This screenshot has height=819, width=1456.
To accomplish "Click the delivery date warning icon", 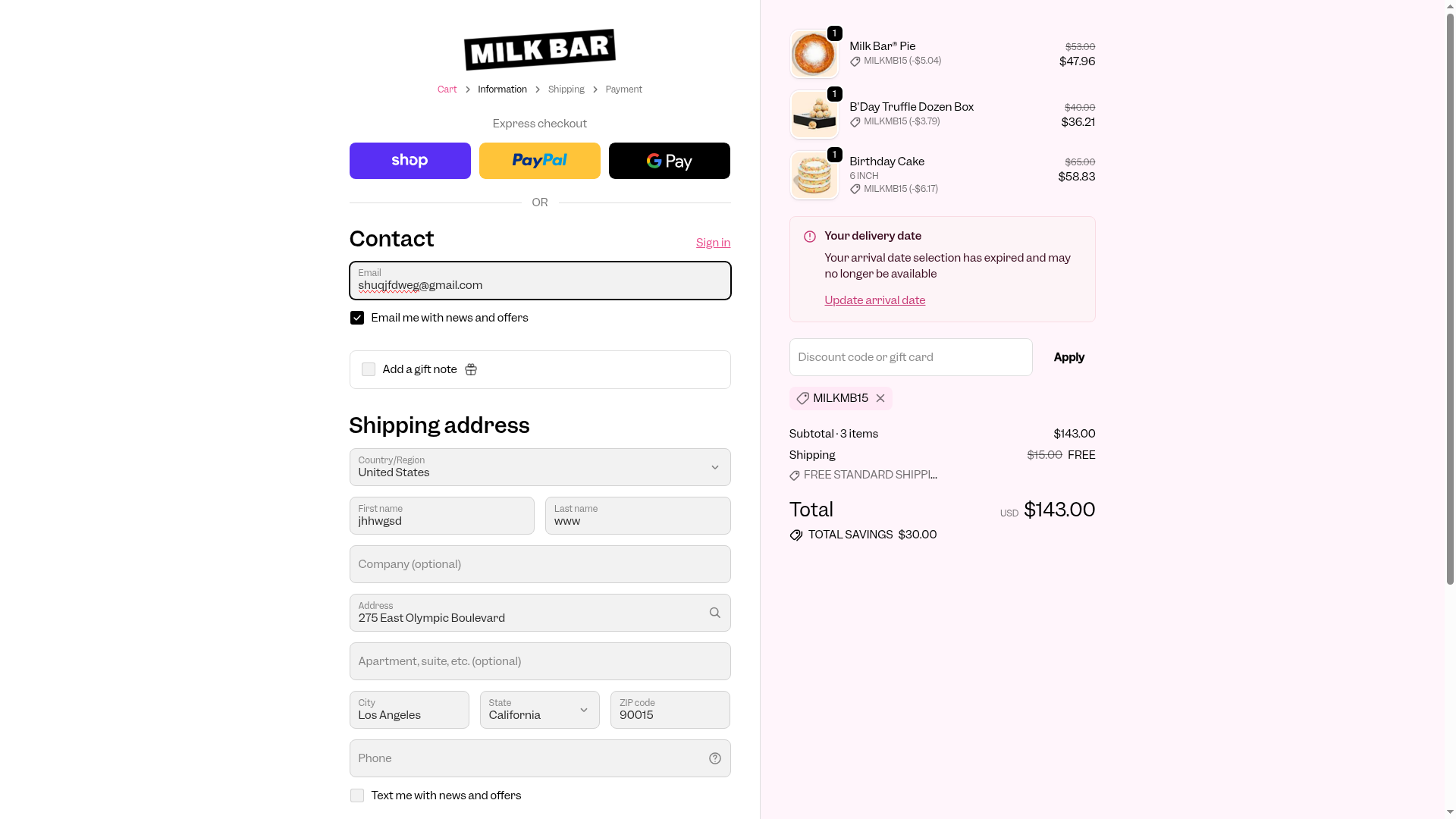I will [x=810, y=237].
